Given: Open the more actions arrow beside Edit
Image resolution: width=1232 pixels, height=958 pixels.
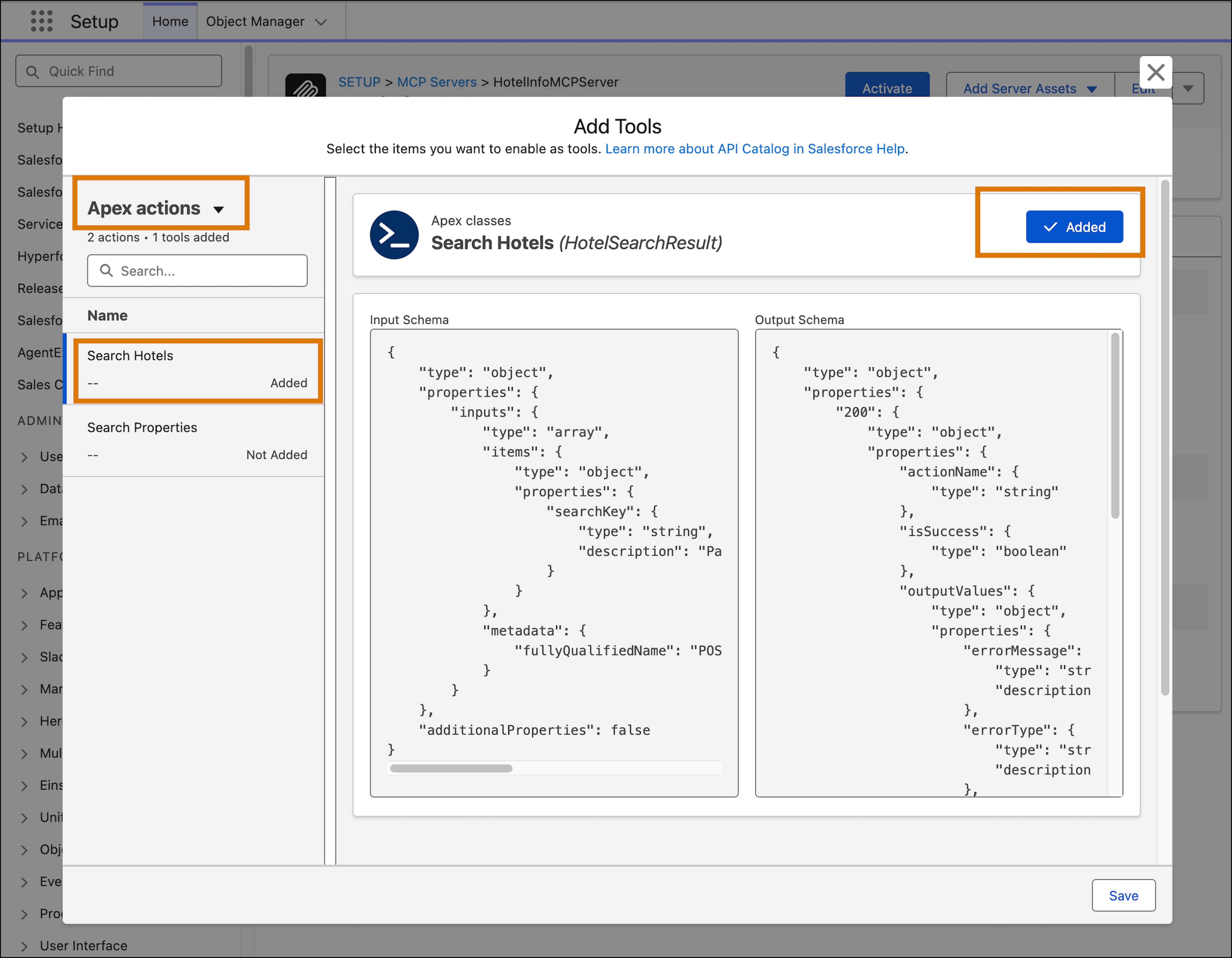Looking at the screenshot, I should click(1188, 88).
